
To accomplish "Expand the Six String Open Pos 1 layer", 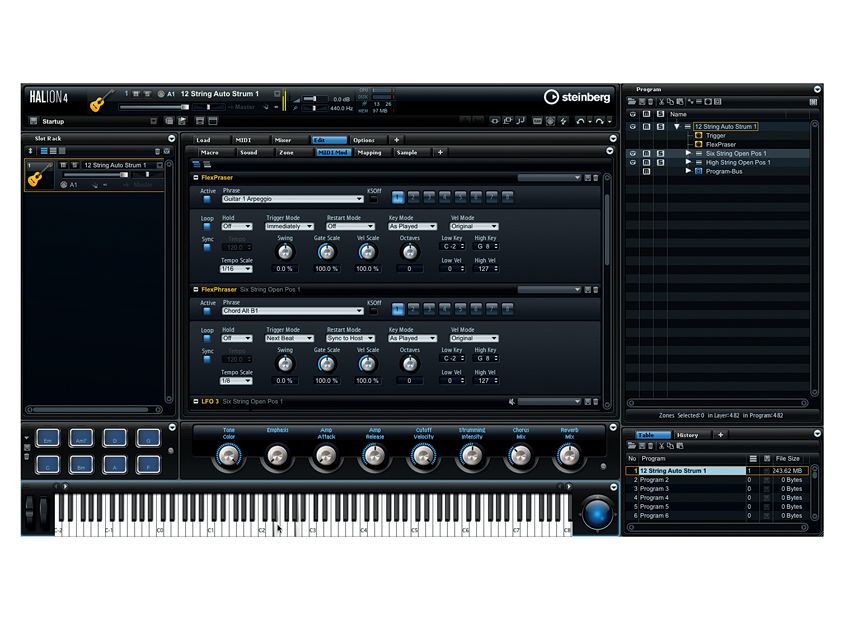I will coord(688,153).
